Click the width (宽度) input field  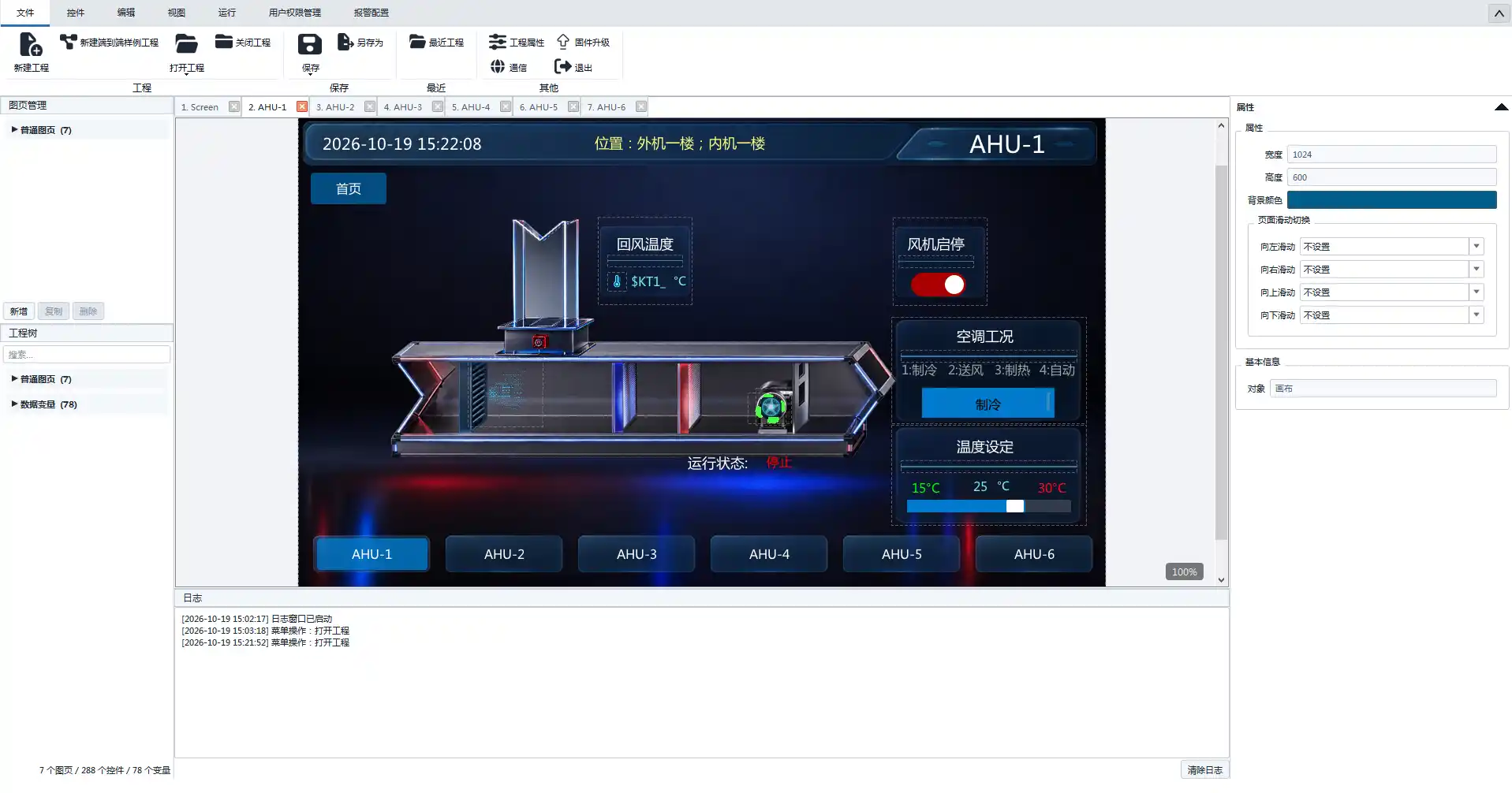1391,155
